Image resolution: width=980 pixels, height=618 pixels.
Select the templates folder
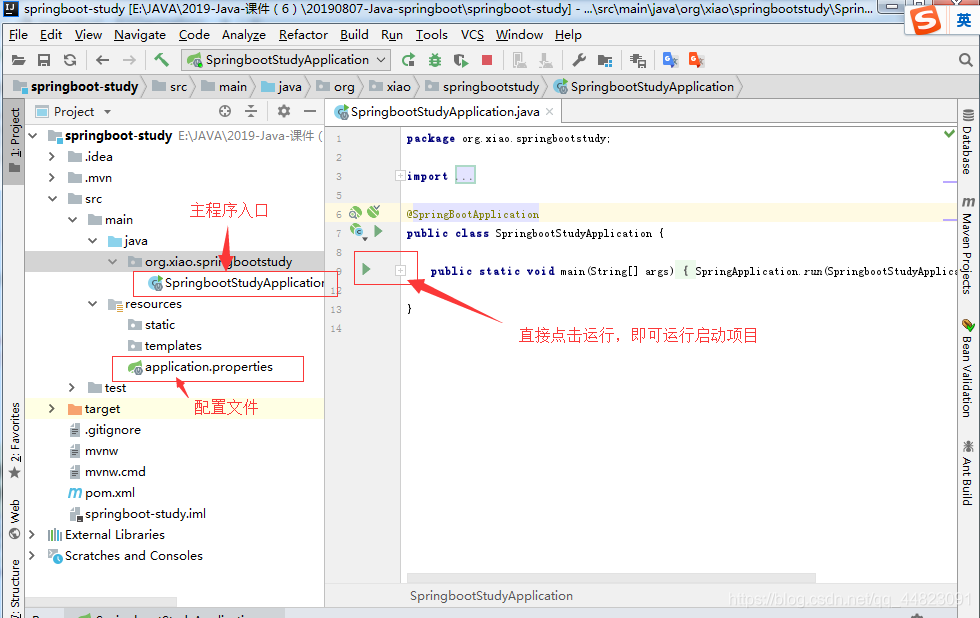173,346
